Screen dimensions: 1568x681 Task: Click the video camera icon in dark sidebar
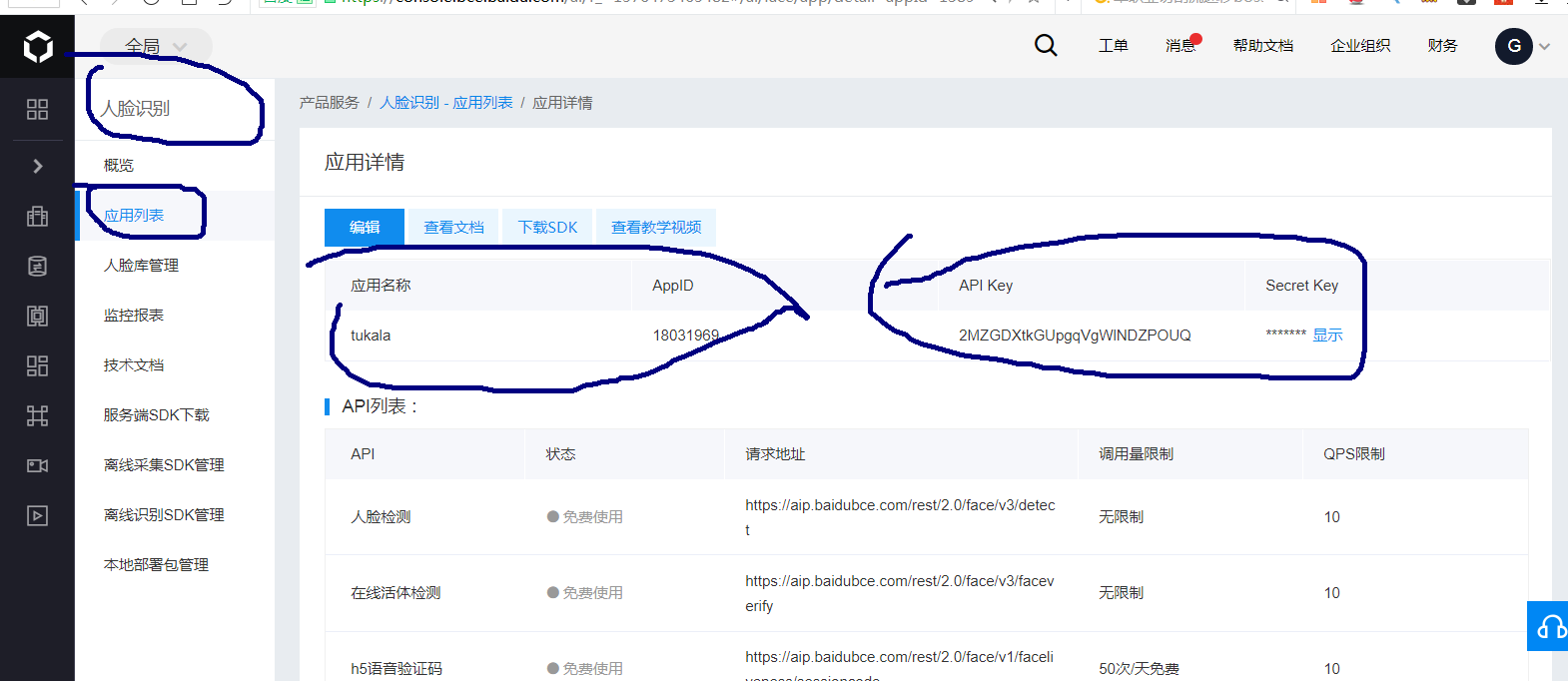(37, 465)
